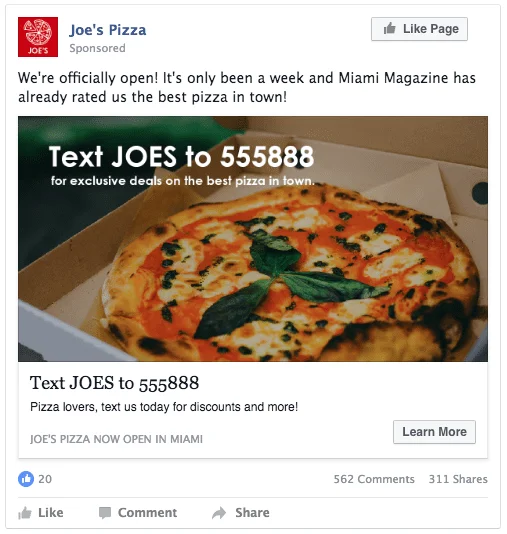The height and width of the screenshot is (534, 507).
Task: Click the Pizza lovers description text
Action: [164, 407]
